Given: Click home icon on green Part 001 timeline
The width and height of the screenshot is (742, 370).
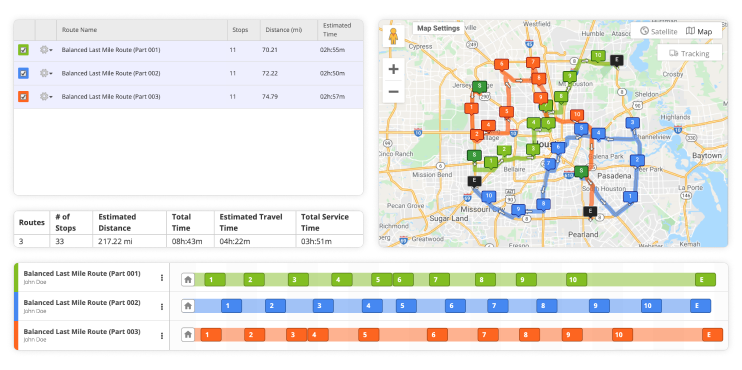Looking at the screenshot, I should [x=188, y=280].
